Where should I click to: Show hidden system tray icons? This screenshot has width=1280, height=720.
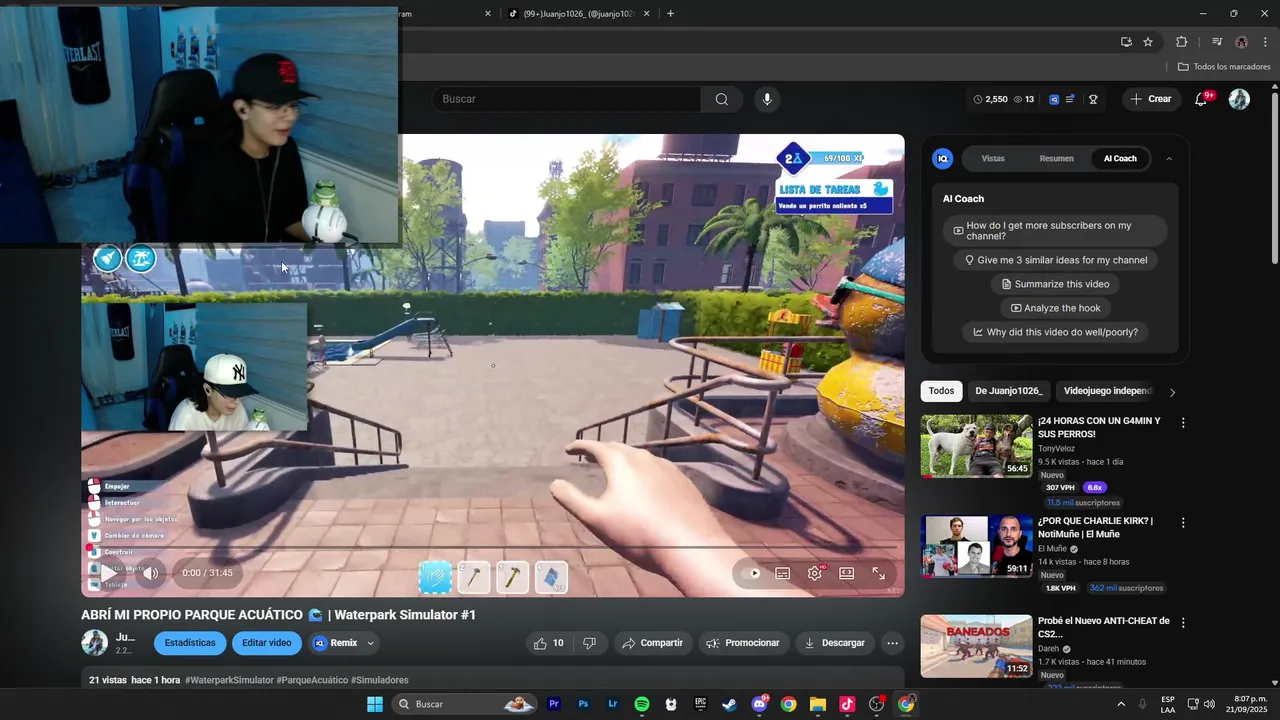[1120, 704]
